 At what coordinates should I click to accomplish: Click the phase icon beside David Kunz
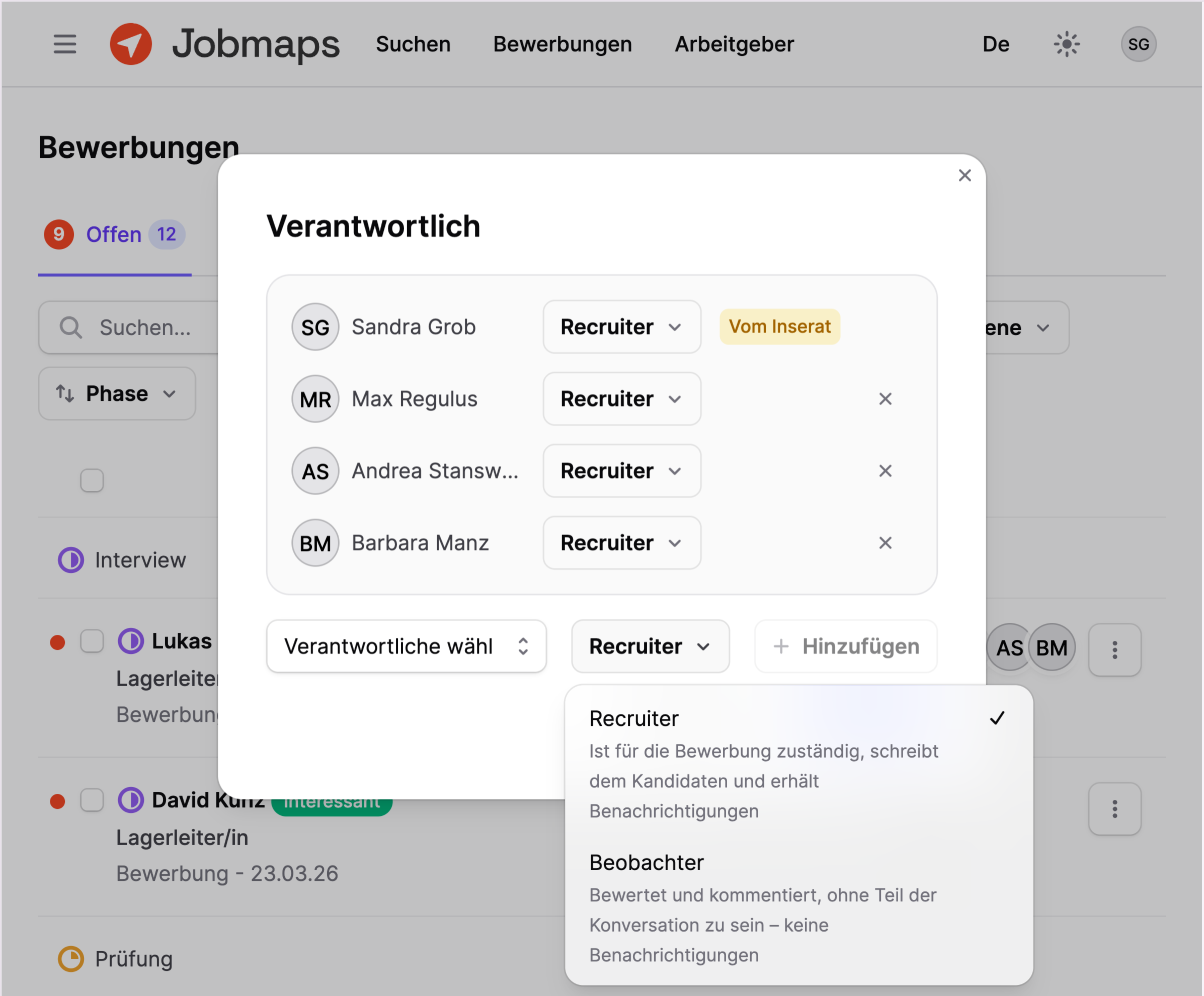pos(131,800)
